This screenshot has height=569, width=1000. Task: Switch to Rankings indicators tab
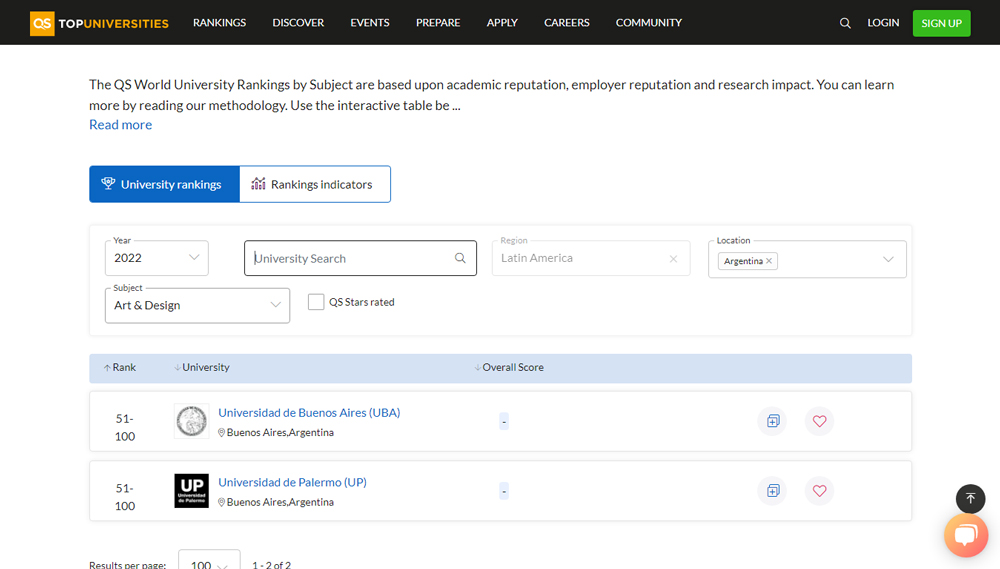[x=315, y=184]
